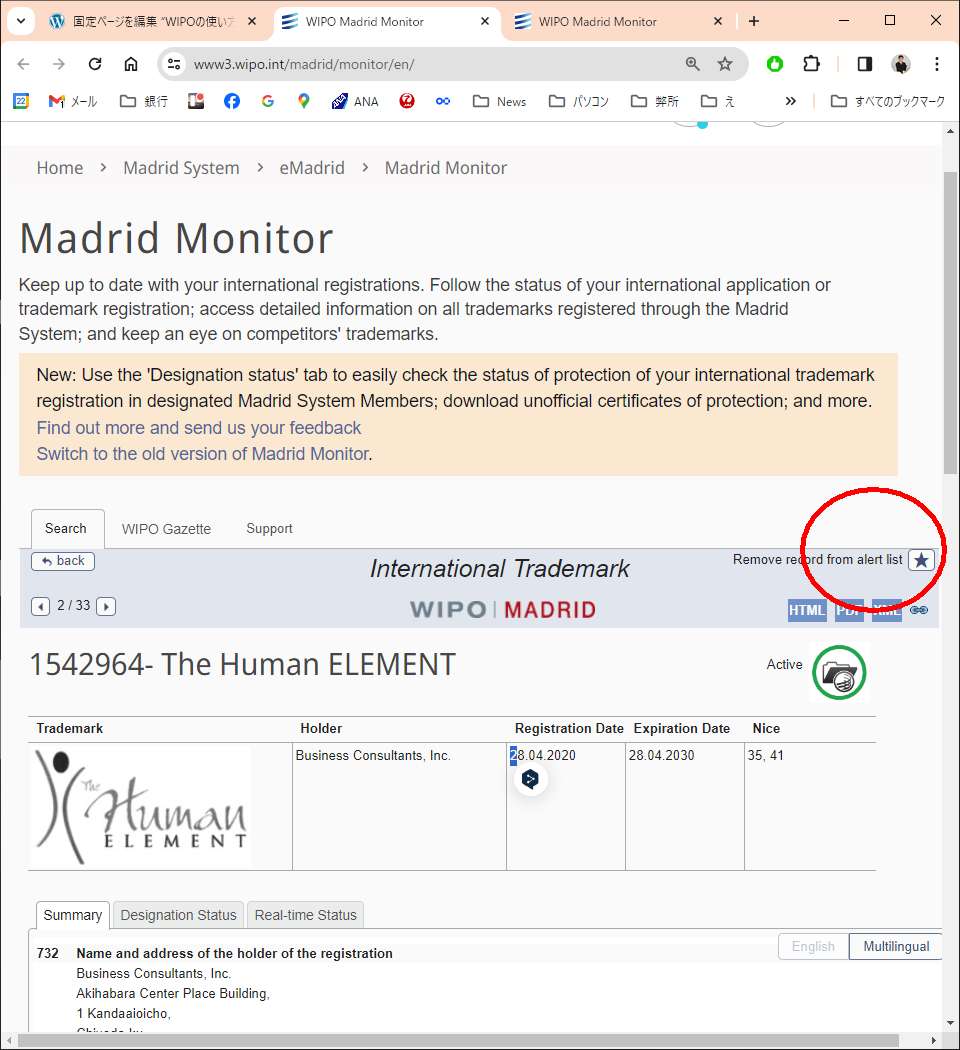The height and width of the screenshot is (1050, 960).
Task: Select the Multilingual language toggle
Action: [896, 946]
